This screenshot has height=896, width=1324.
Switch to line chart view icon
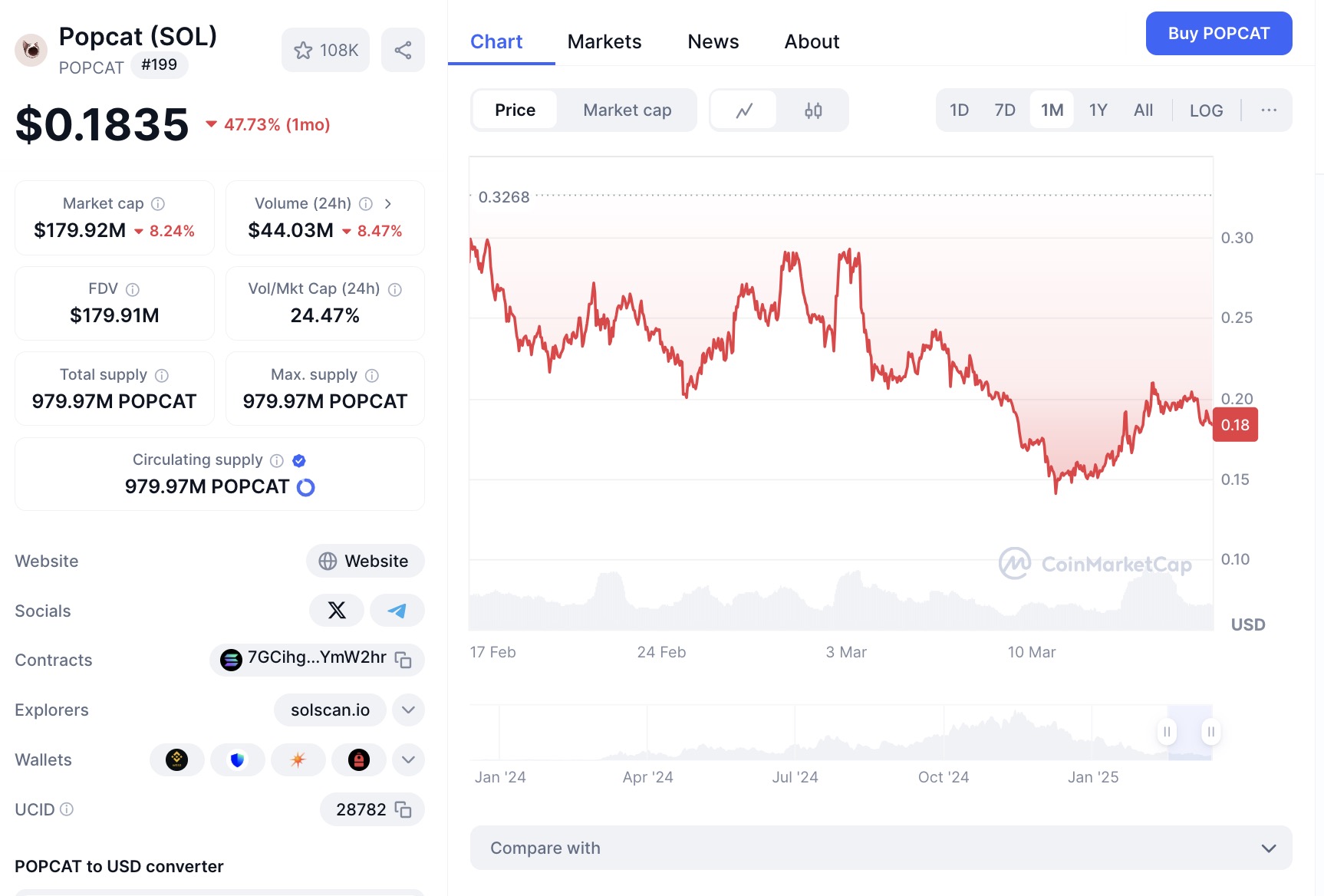744,110
